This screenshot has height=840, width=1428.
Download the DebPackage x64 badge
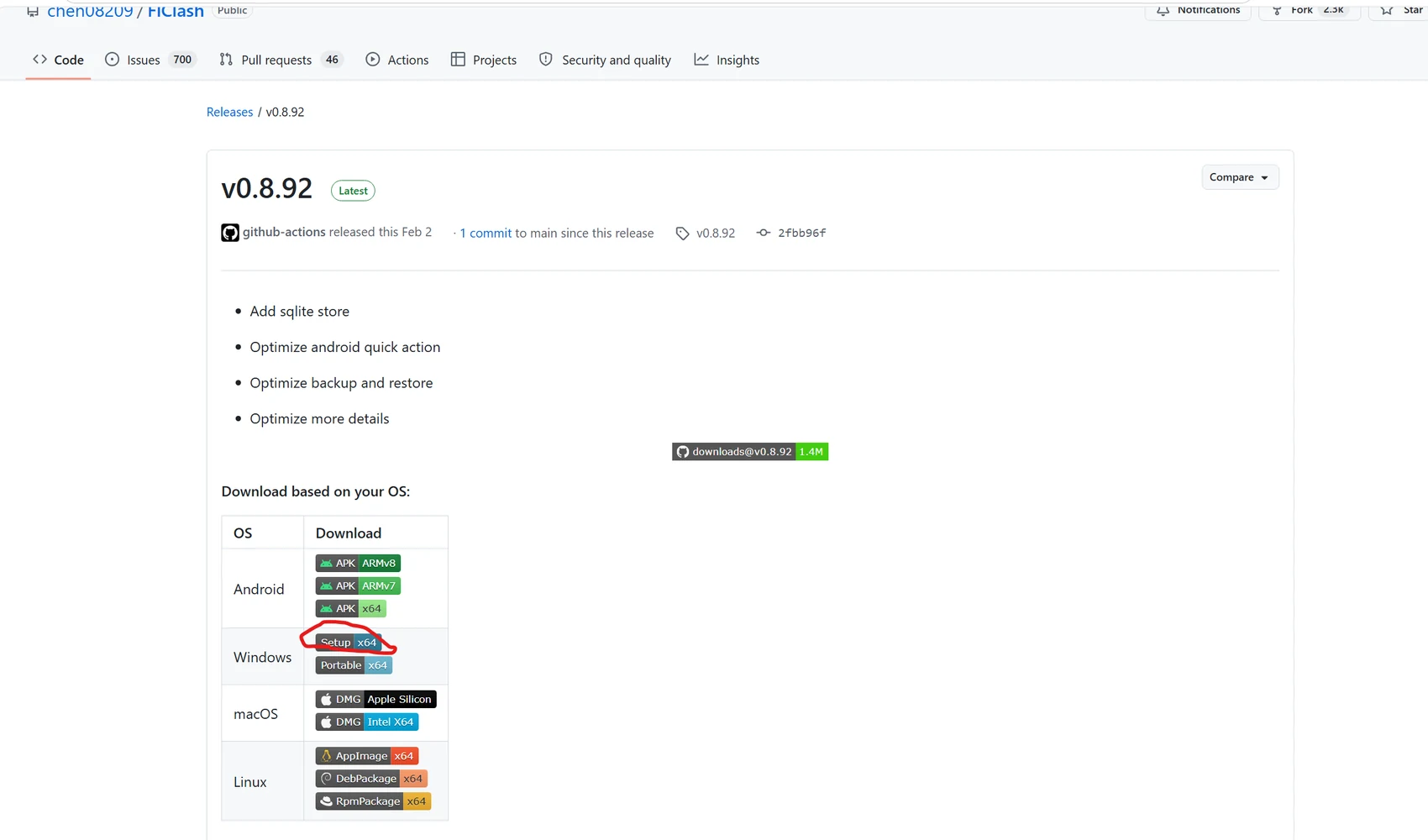371,779
